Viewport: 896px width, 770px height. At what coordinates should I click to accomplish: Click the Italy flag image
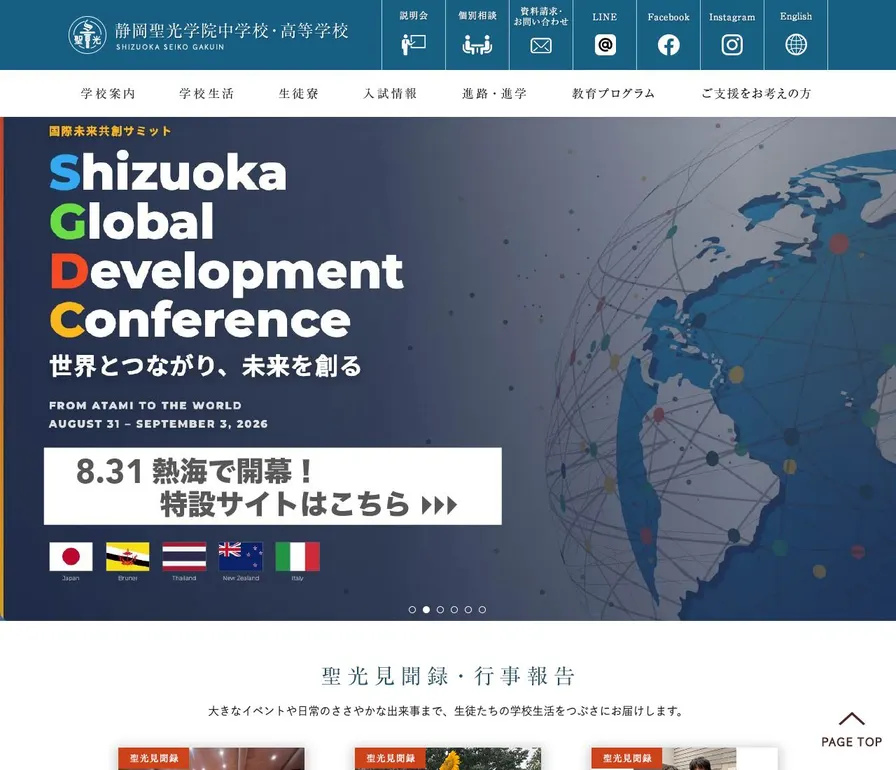298,556
